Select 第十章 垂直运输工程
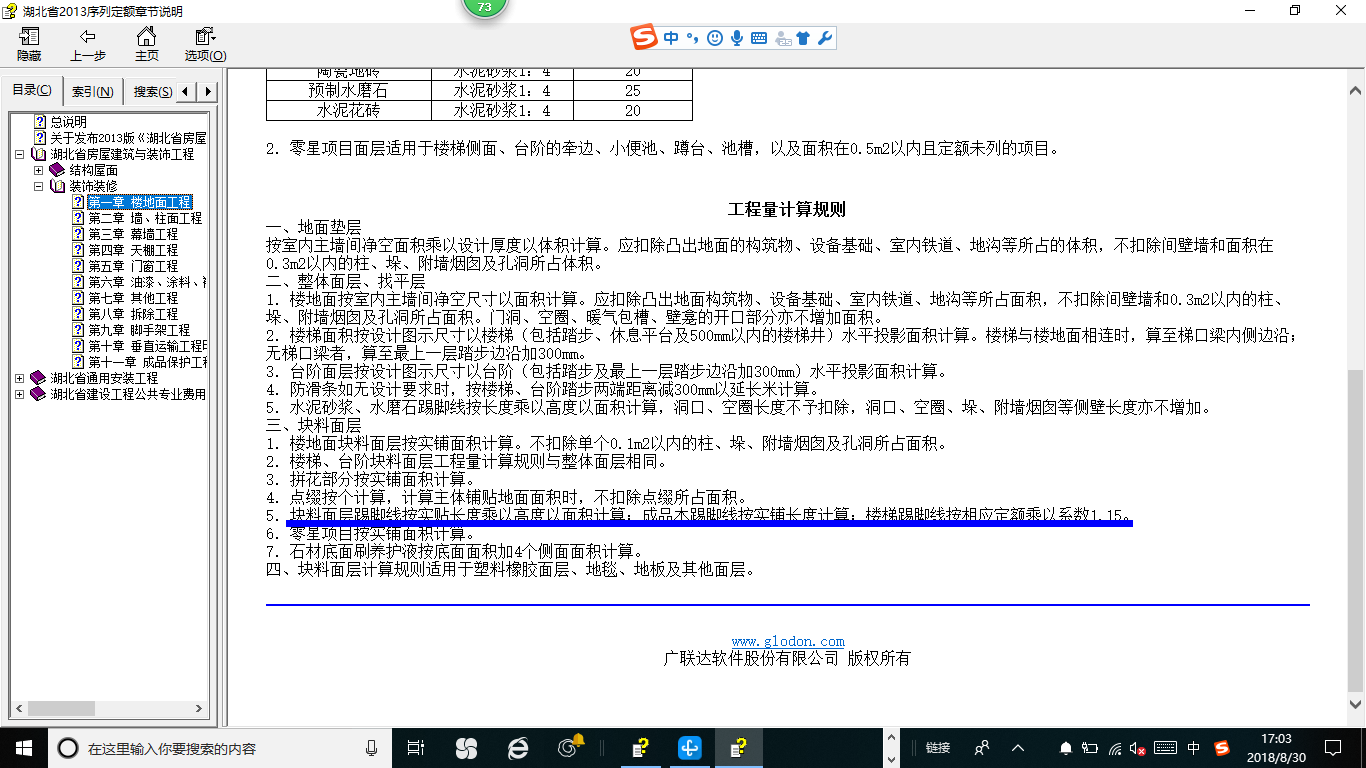 point(147,346)
